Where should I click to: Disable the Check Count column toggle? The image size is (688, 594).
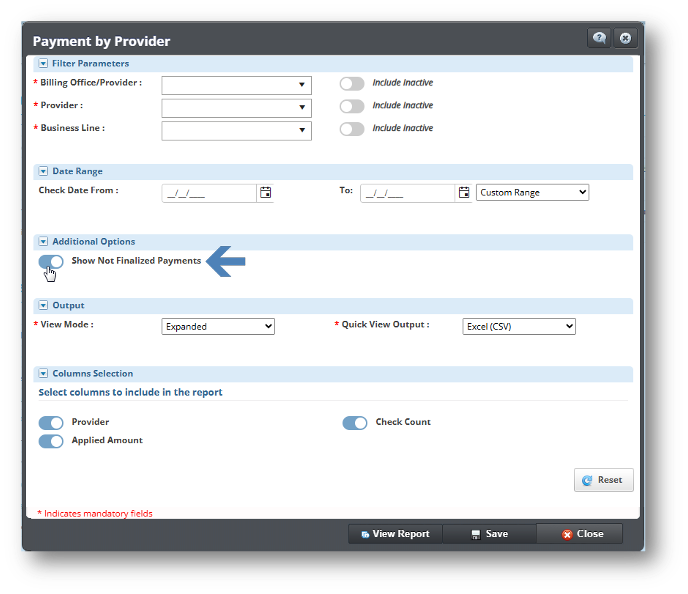click(355, 423)
